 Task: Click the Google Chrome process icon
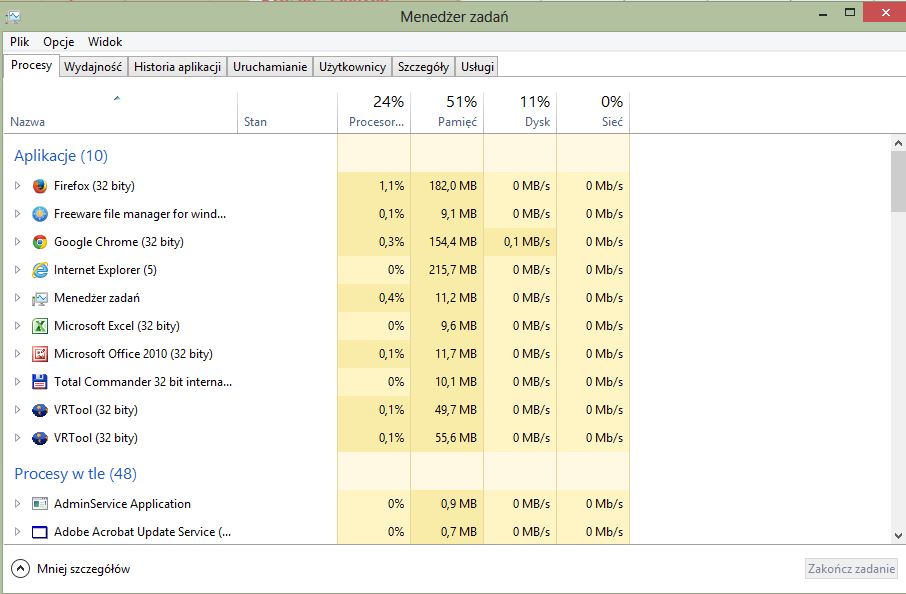39,242
